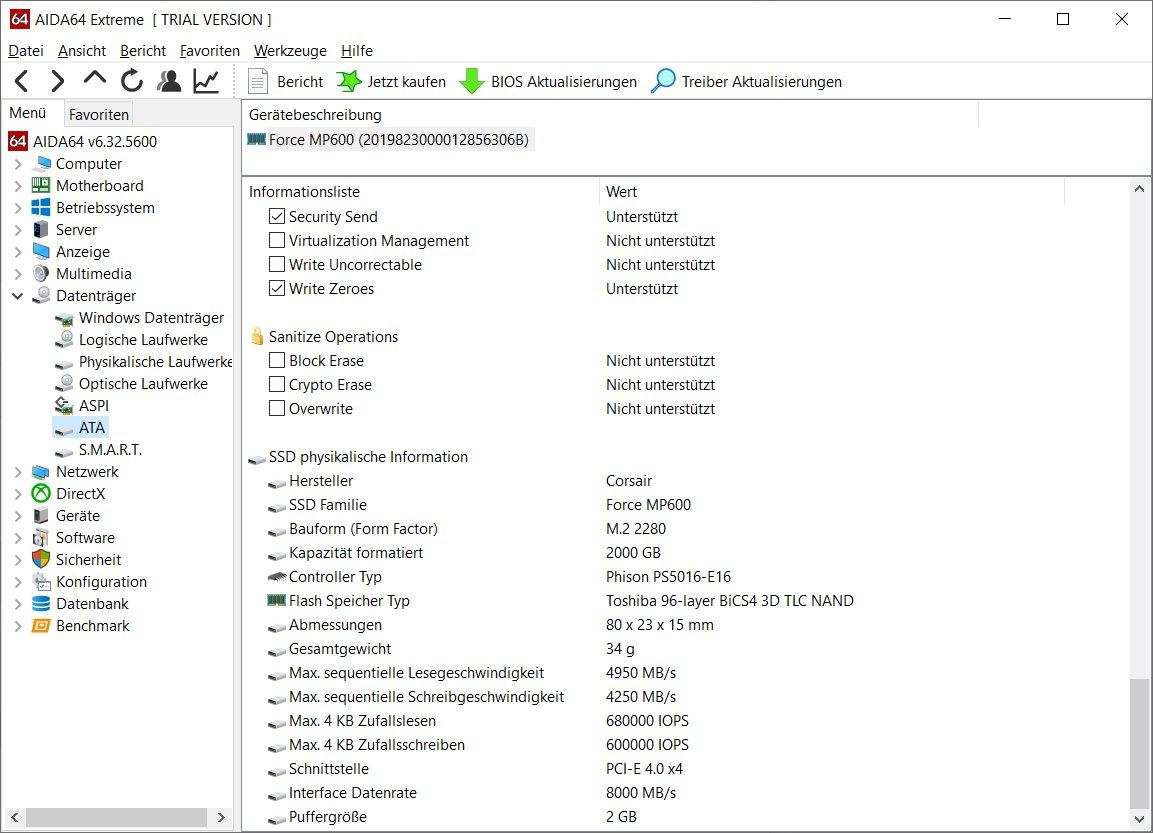The height and width of the screenshot is (833, 1153).
Task: Click the Forward navigation arrow
Action: [x=58, y=82]
